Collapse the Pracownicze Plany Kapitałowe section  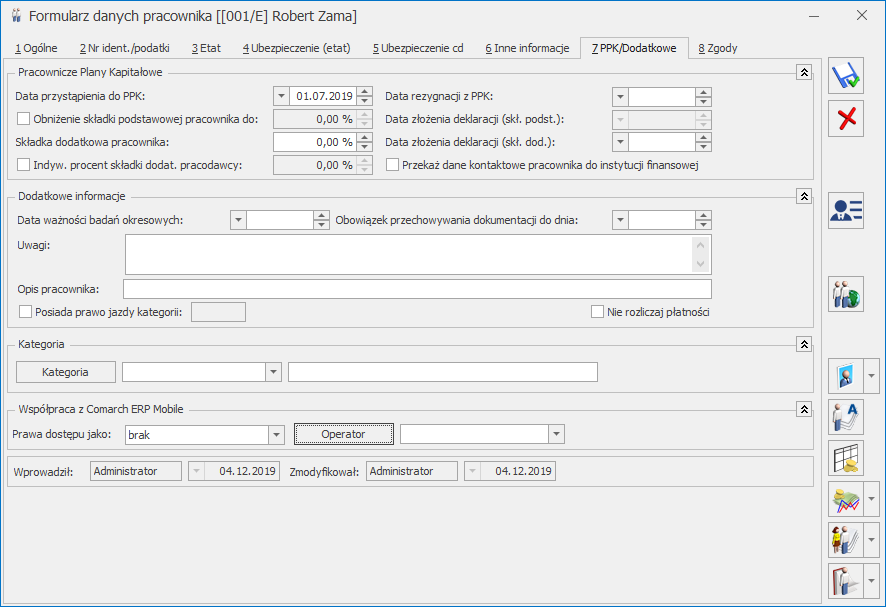click(x=802, y=73)
